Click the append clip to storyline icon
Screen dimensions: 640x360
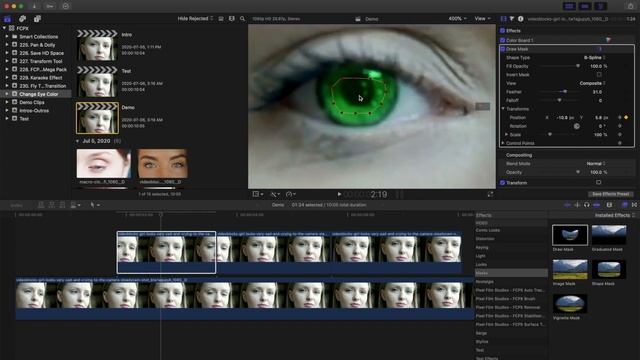tap(62, 205)
